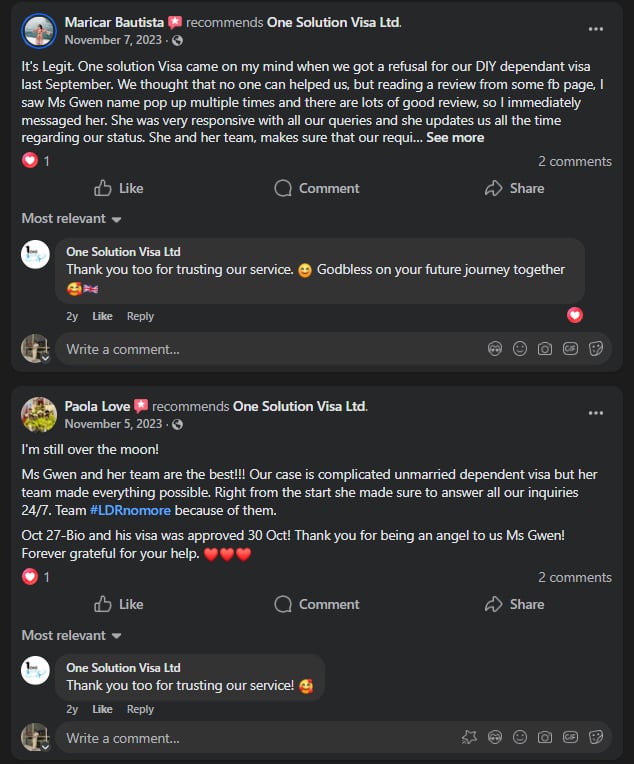Open Most relevant dropdown under Paola's post
Screen dimensions: 634x764
[71, 635]
